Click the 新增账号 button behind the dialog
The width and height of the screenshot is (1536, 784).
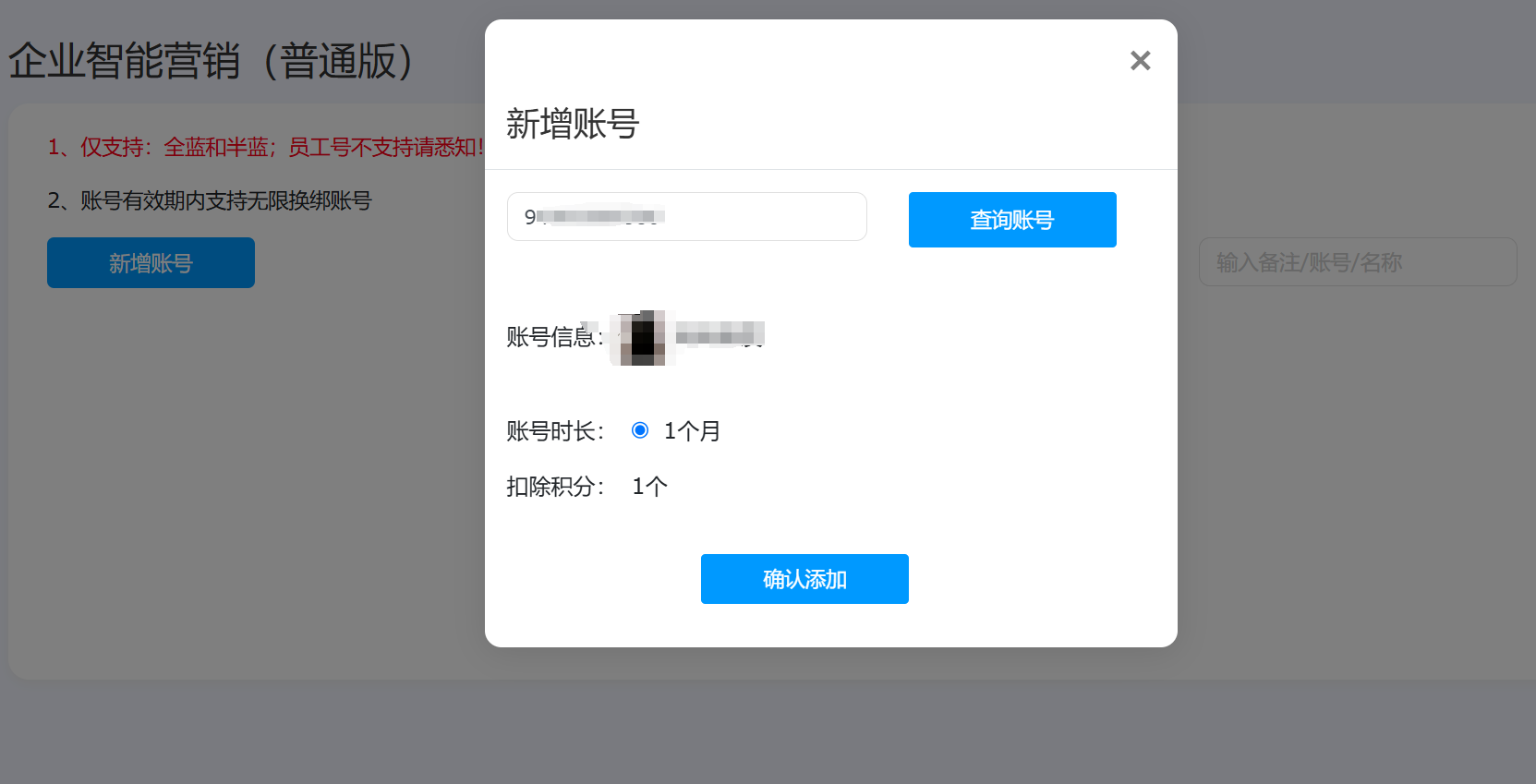(151, 263)
